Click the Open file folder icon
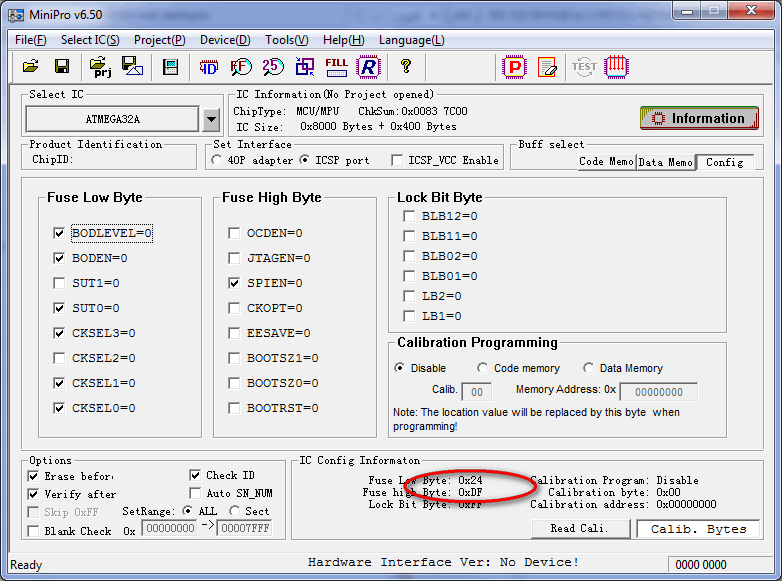This screenshot has height=581, width=782. (x=30, y=67)
